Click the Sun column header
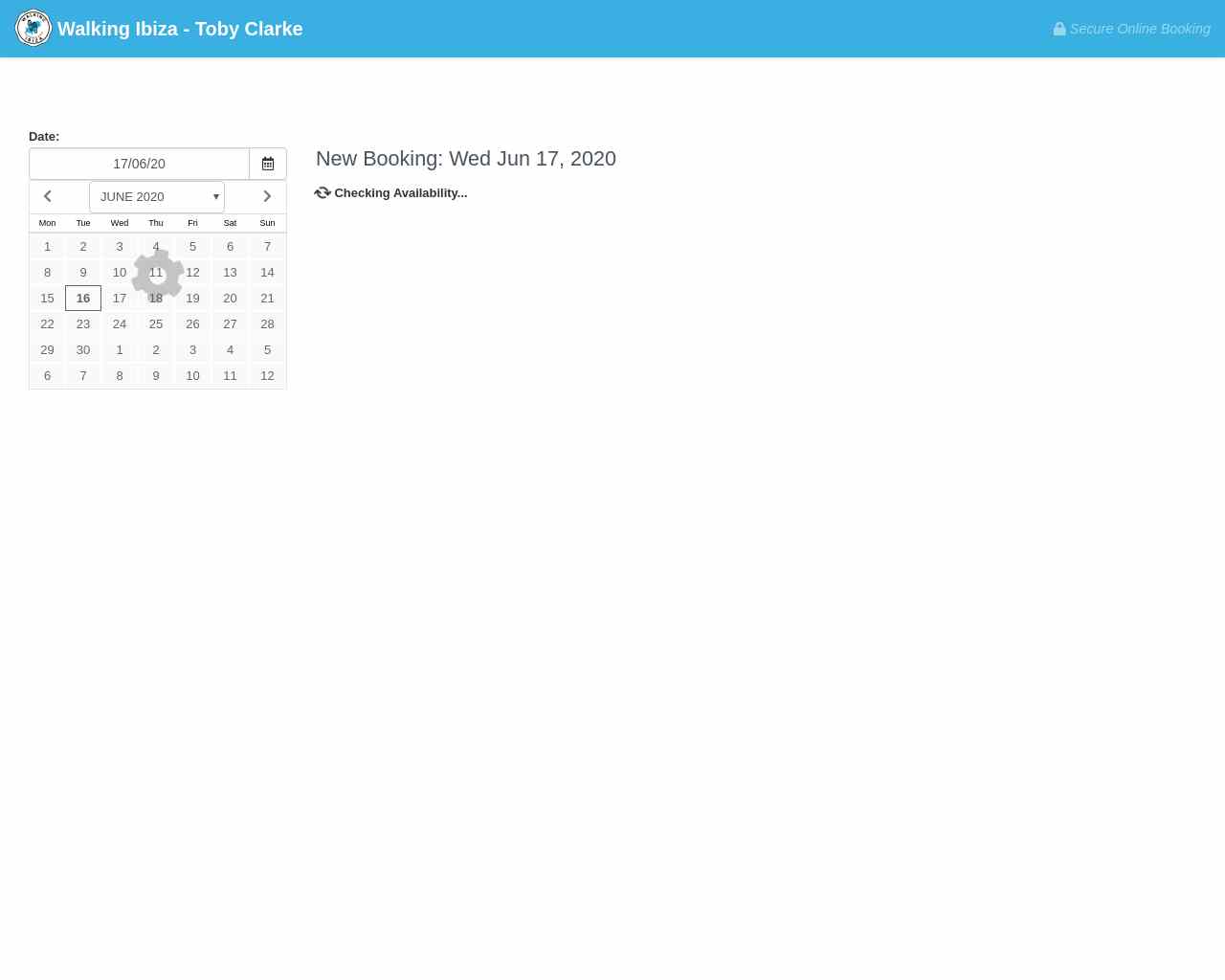Image resolution: width=1225 pixels, height=980 pixels. tap(267, 223)
